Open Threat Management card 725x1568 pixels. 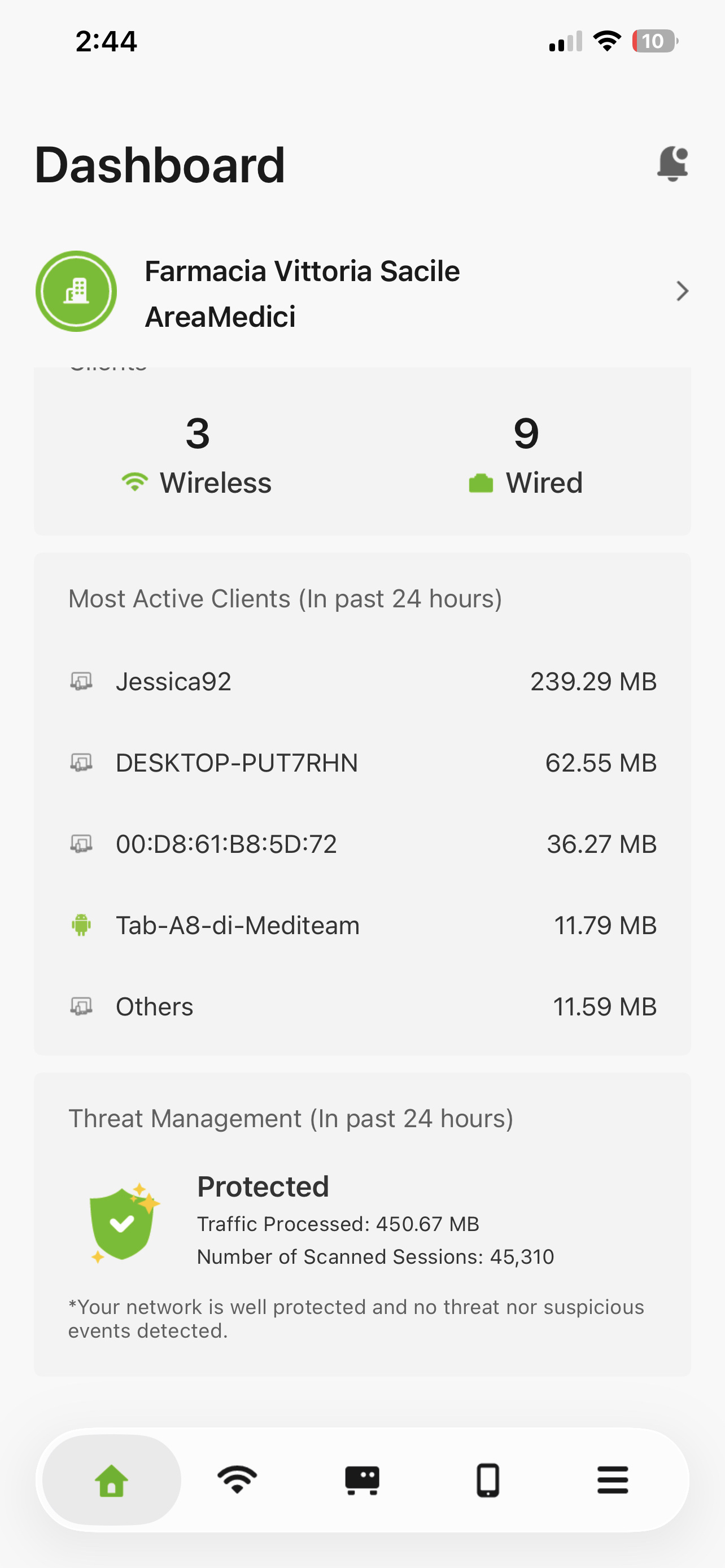point(363,1225)
